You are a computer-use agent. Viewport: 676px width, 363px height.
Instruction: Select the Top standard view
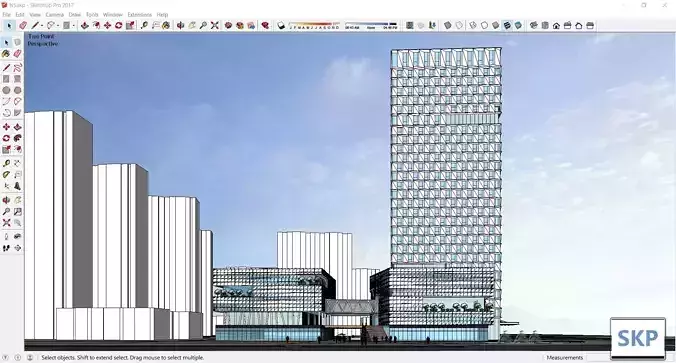[x=545, y=25]
